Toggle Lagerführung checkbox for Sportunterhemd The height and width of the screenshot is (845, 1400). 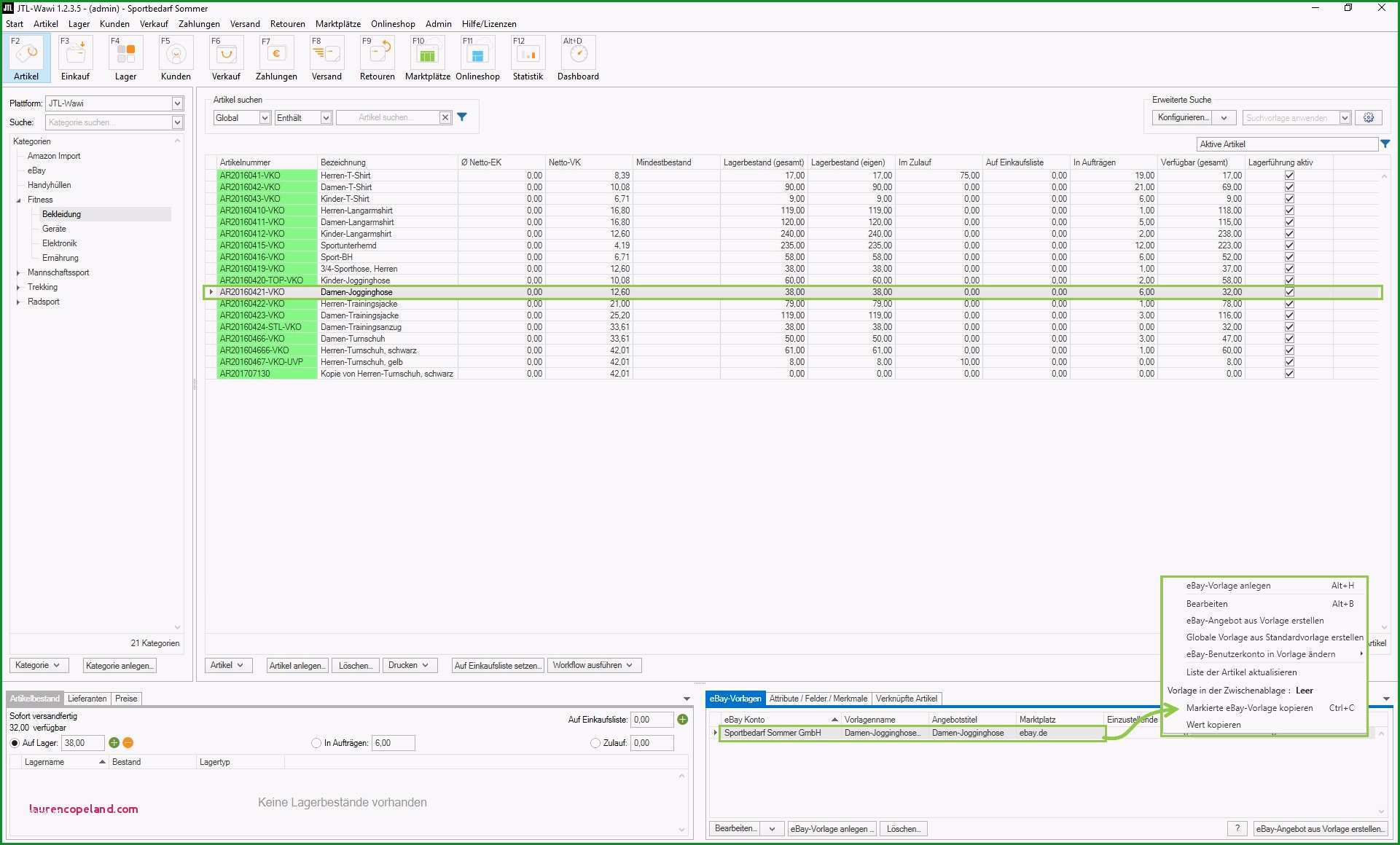click(1289, 245)
